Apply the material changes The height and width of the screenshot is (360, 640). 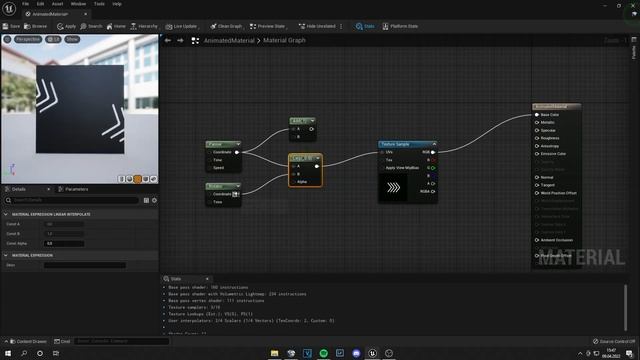[x=67, y=26]
